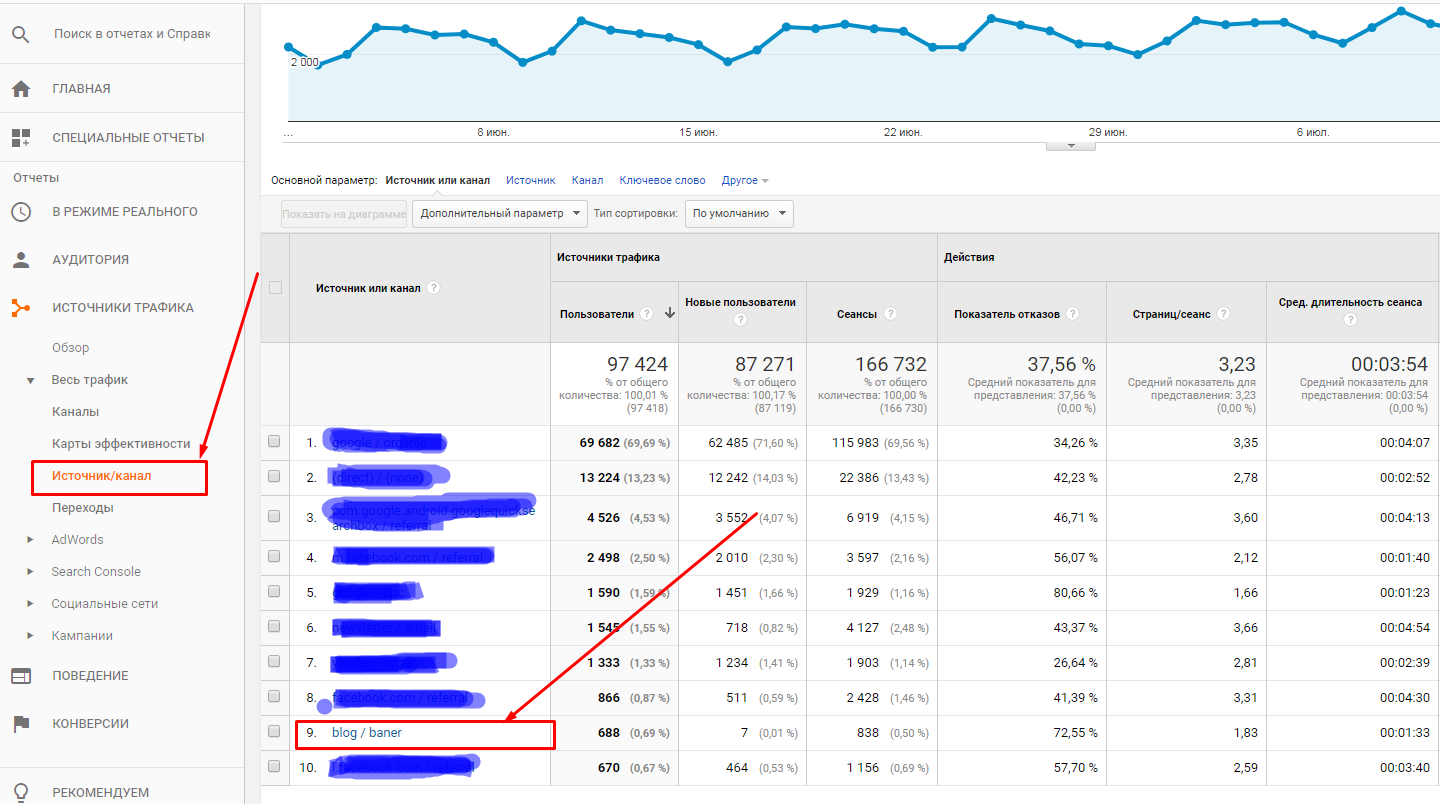Switch primary dimension to Ключевое слово
Screen dimensions: 1440x804
pos(662,180)
